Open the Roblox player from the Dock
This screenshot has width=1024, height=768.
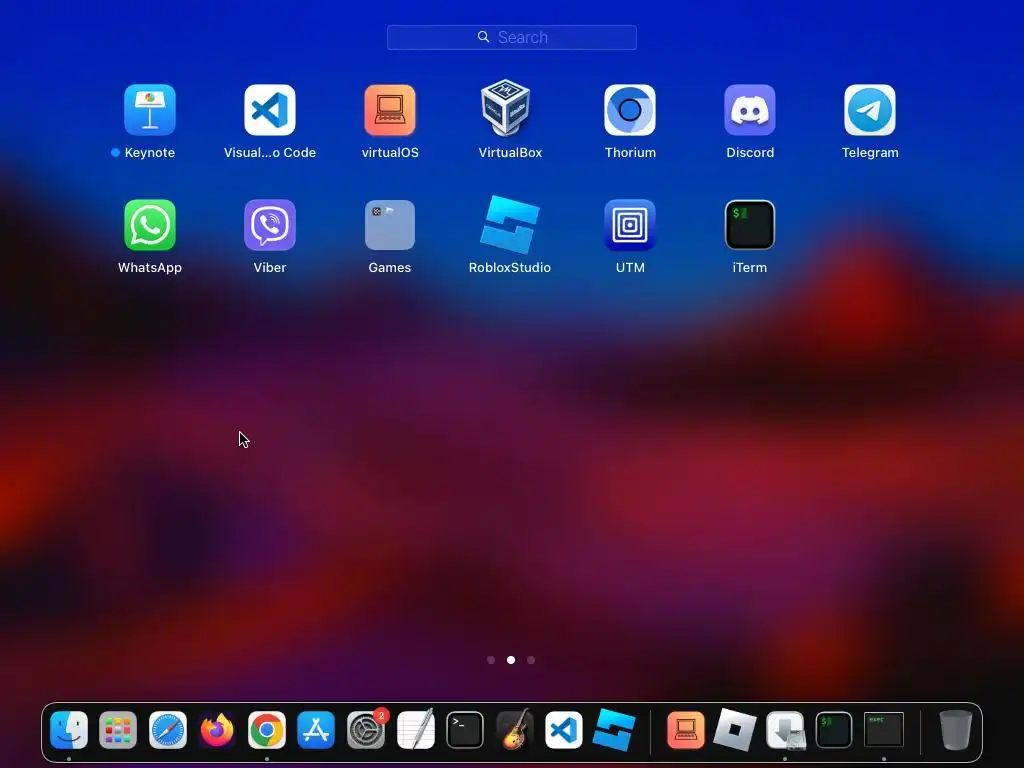click(735, 729)
